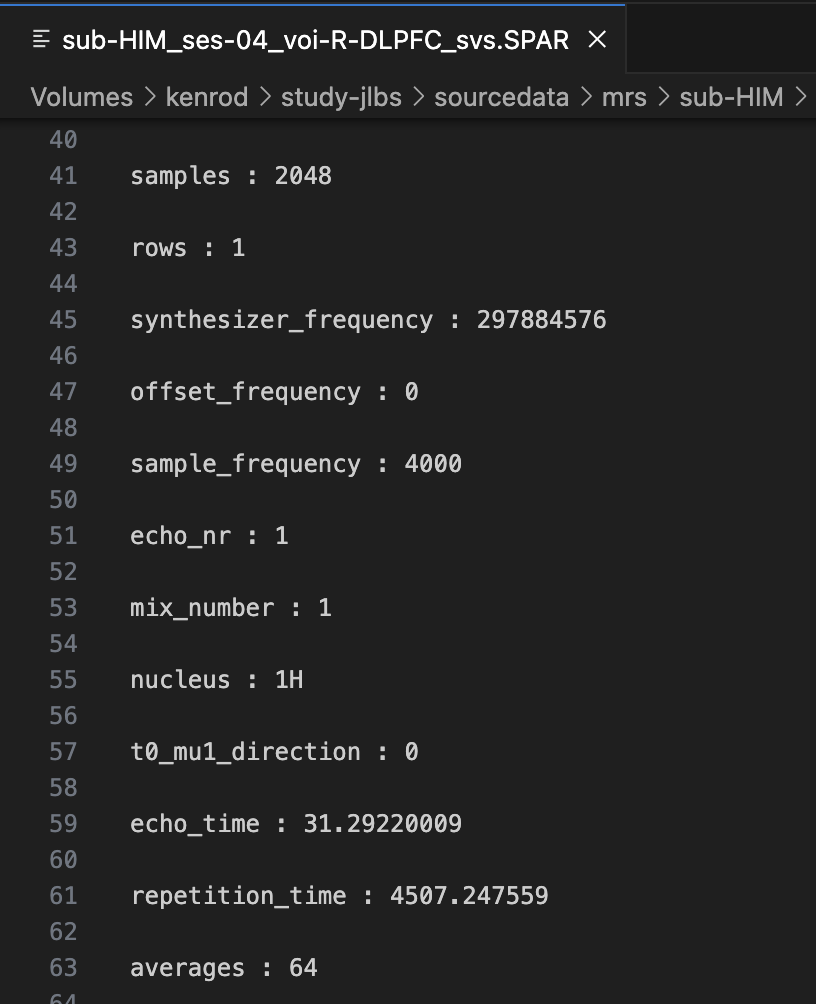Click line number 55 in the gutter

(63, 680)
